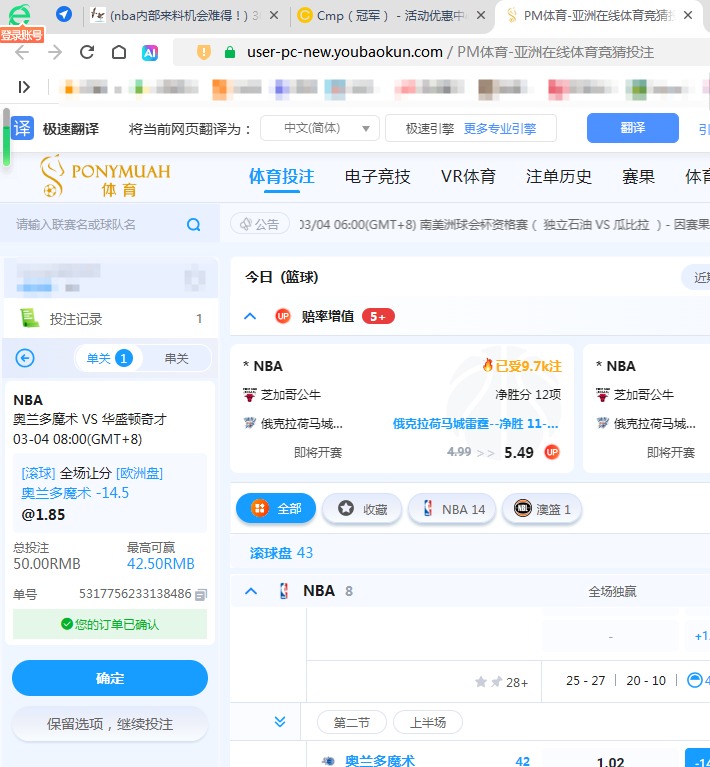Click the PONYMUAH 体育 logo
The image size is (710, 767).
105,177
